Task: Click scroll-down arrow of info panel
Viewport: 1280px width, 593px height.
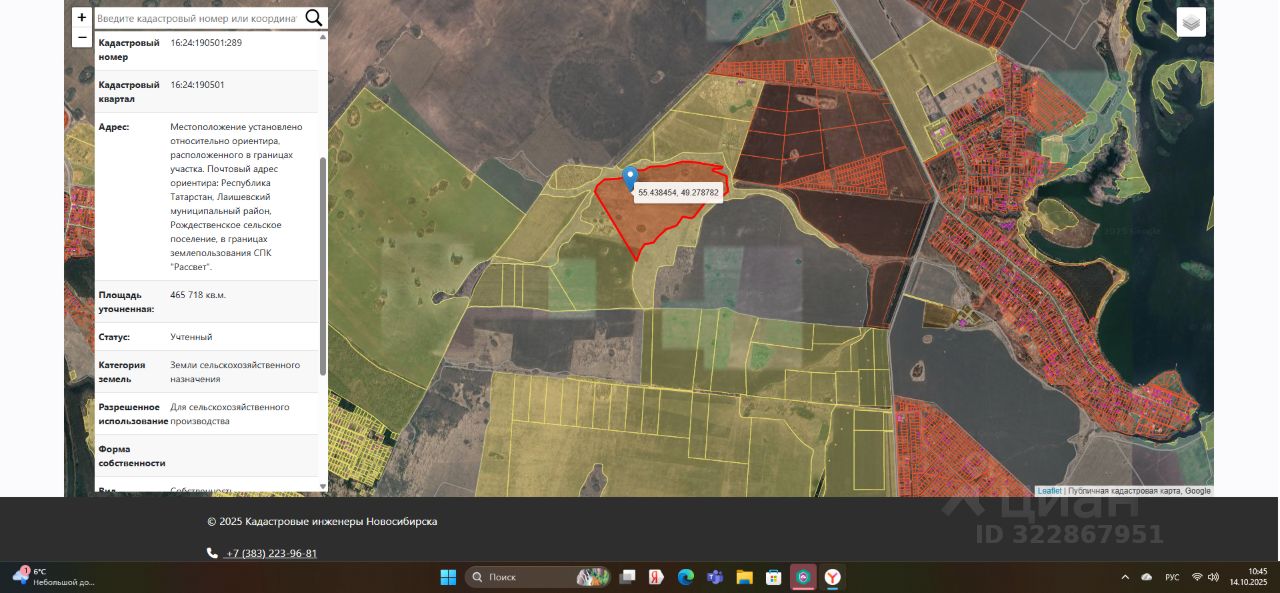Action: click(322, 486)
